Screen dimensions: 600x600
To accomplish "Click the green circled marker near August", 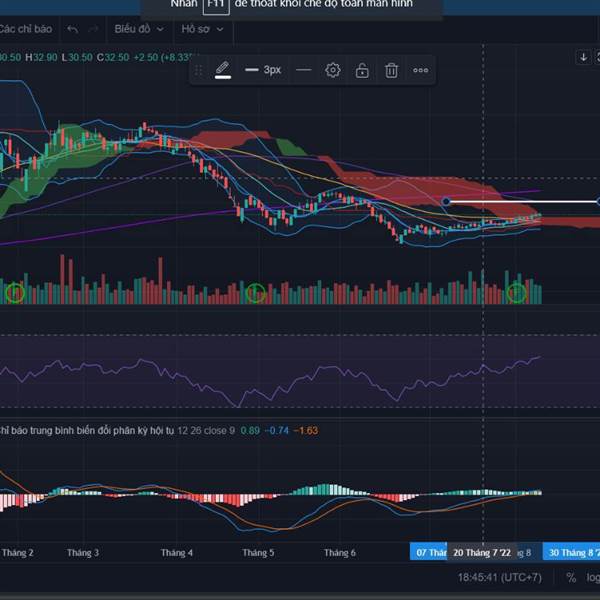I will pos(517,293).
